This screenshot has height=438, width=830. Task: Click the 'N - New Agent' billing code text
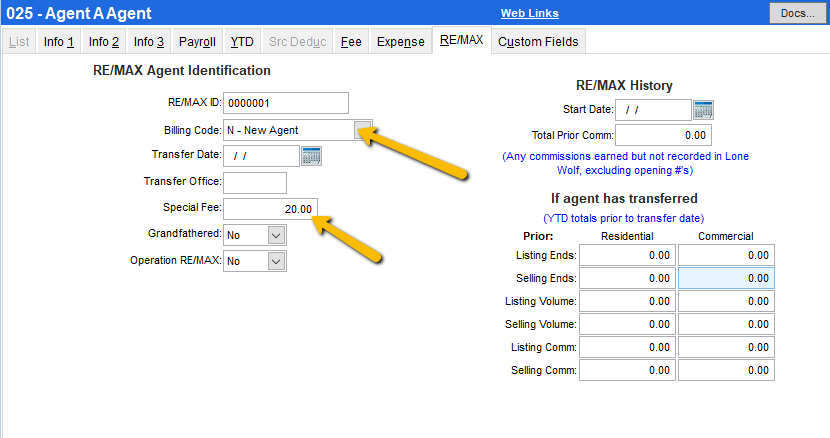point(263,130)
